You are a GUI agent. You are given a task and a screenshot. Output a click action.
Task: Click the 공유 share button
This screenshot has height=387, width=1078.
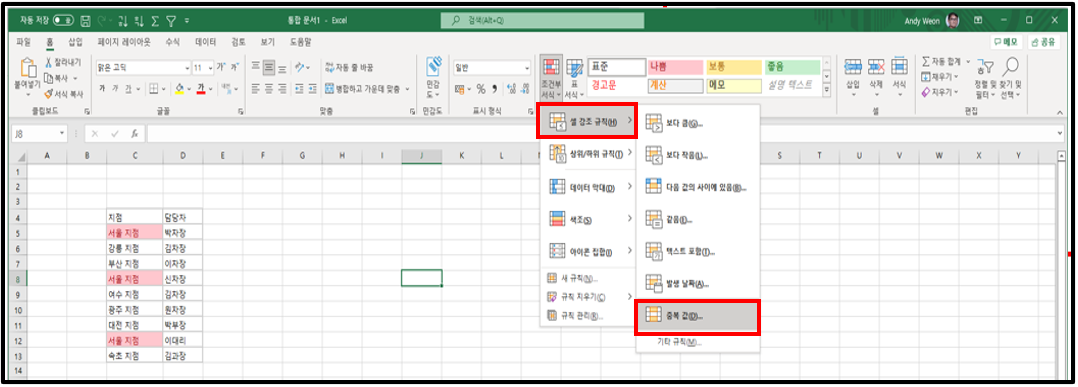(x=1043, y=42)
